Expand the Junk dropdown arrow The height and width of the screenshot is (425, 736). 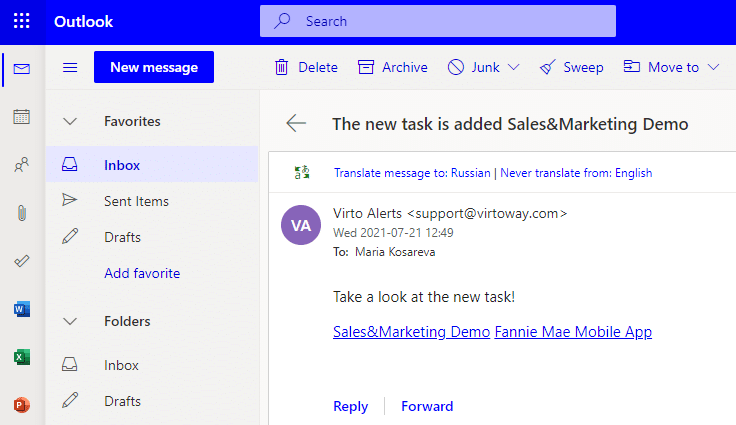coord(514,67)
